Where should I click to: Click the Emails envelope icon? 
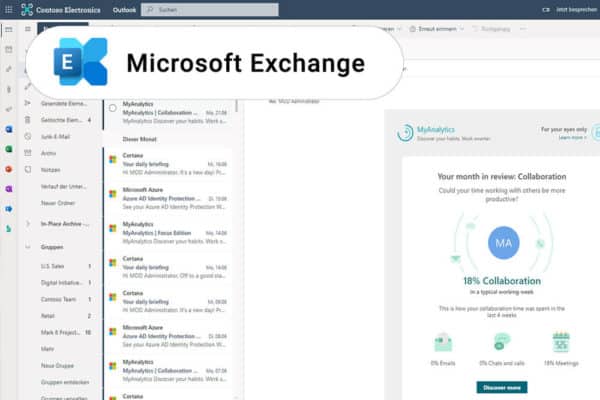point(443,342)
